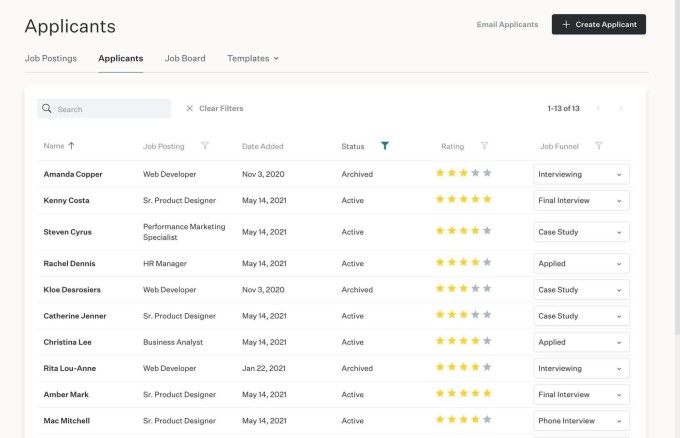The image size is (680, 438).
Task: Click into the Search input field
Action: coord(110,108)
